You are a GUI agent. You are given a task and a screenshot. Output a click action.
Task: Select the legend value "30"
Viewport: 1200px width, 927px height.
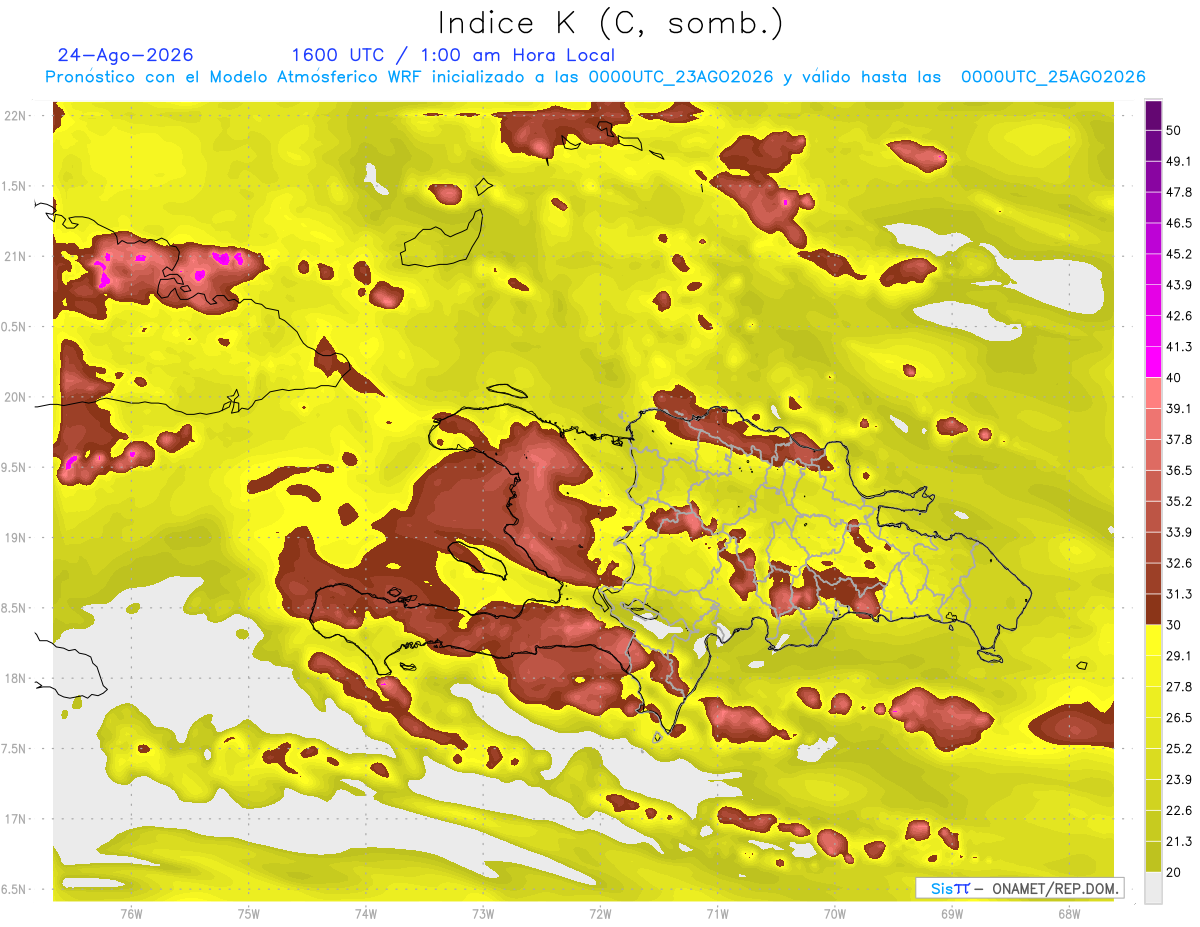(x=1174, y=625)
